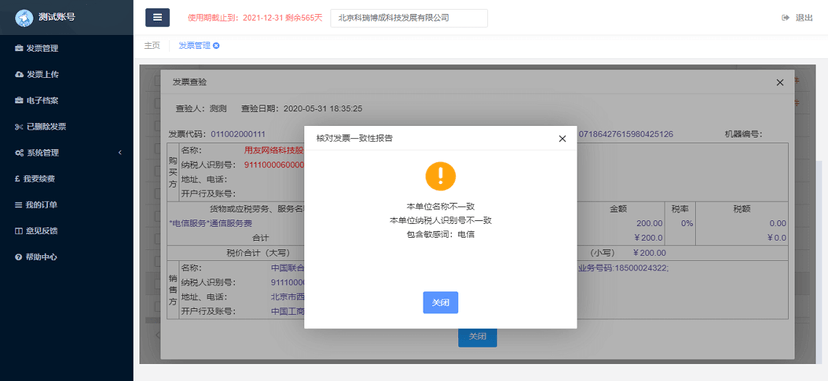Open 发票上传 in the sidebar
Image resolution: width=828 pixels, height=381 pixels.
coord(37,74)
